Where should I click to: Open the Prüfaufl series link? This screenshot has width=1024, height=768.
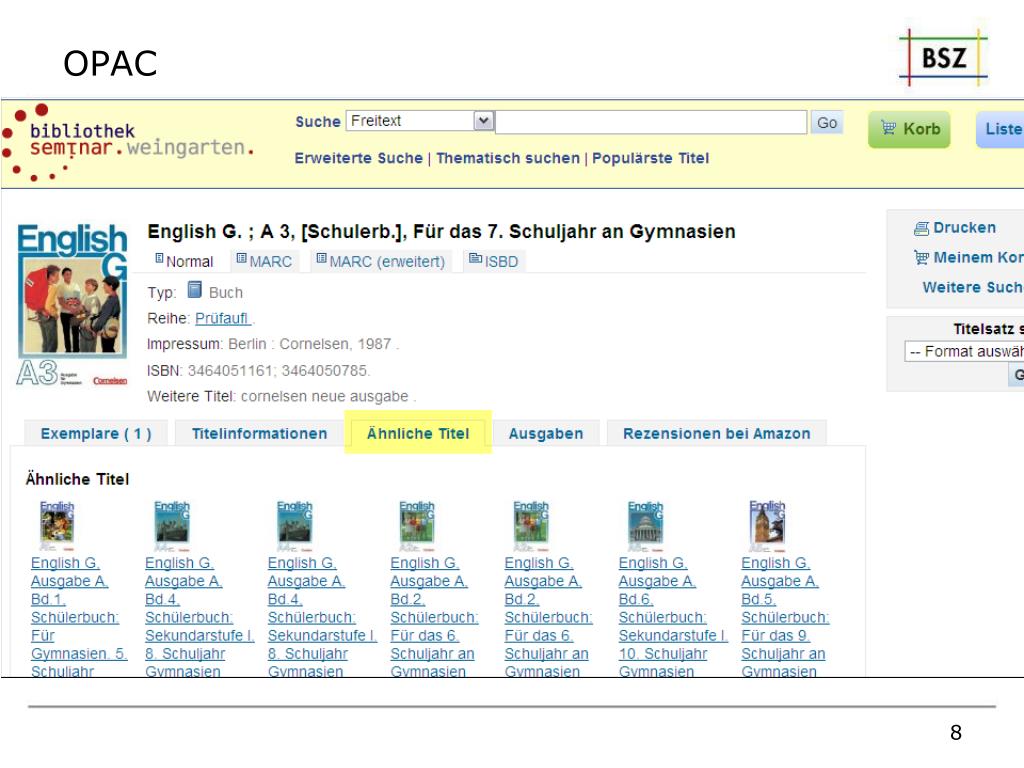coord(223,318)
